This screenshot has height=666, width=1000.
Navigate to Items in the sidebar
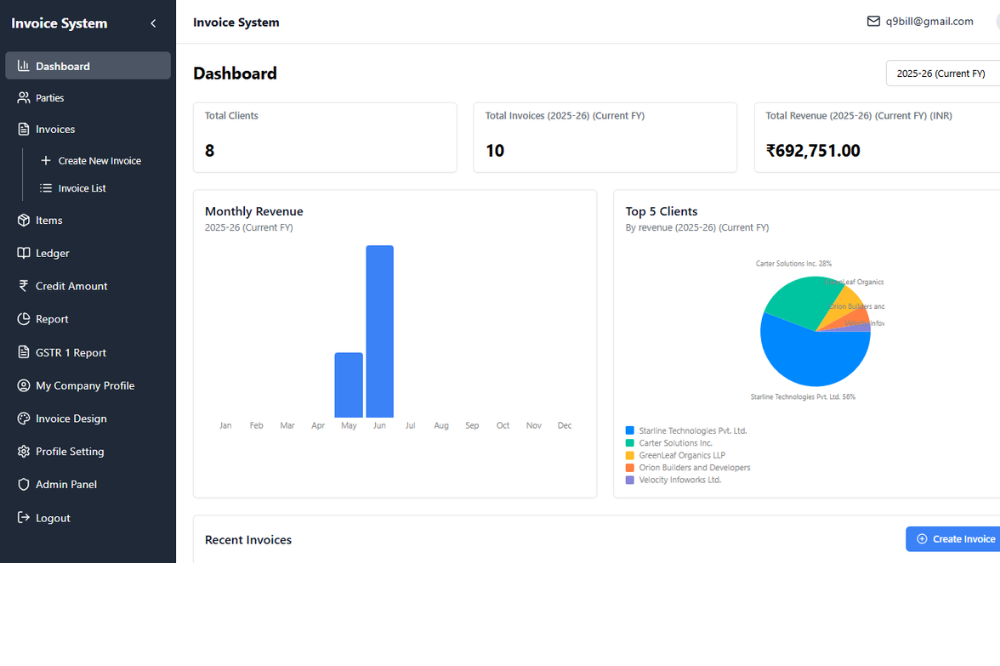click(x=88, y=220)
